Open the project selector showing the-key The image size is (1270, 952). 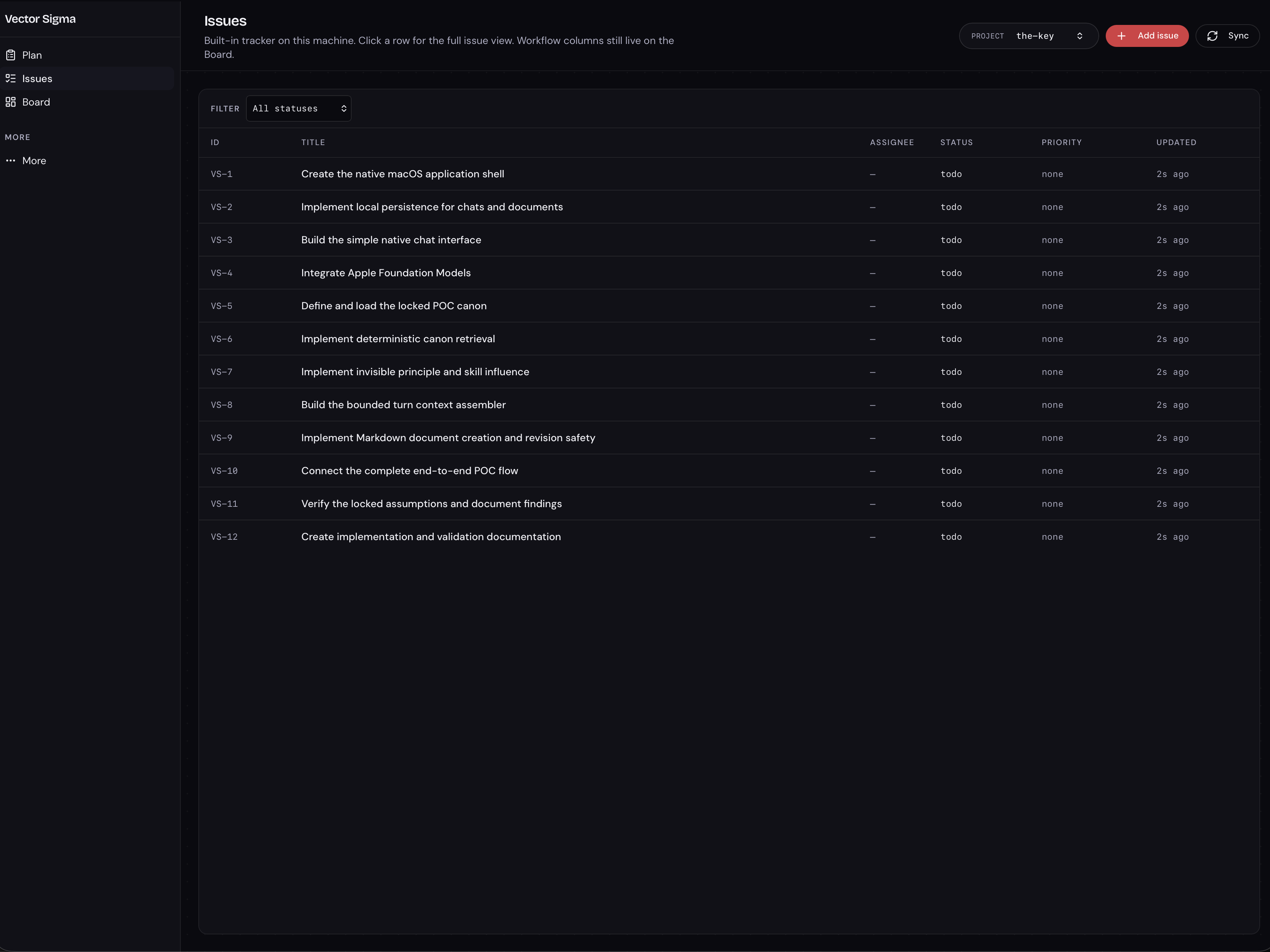click(1028, 36)
